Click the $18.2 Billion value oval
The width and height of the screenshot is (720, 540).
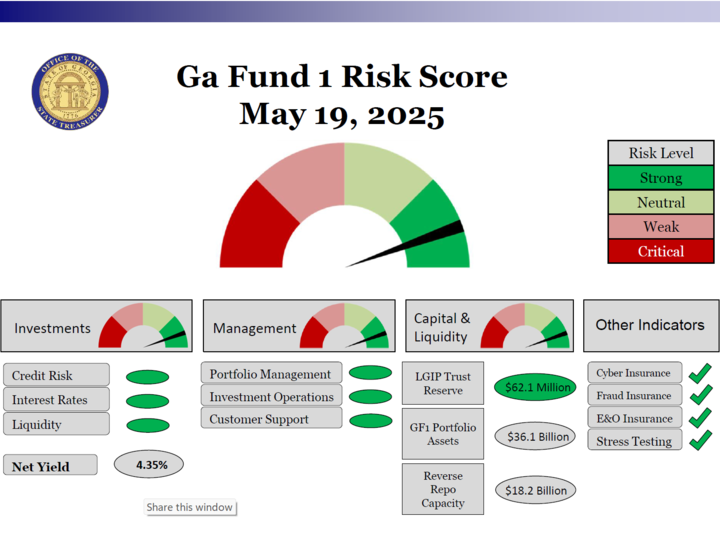coord(535,490)
